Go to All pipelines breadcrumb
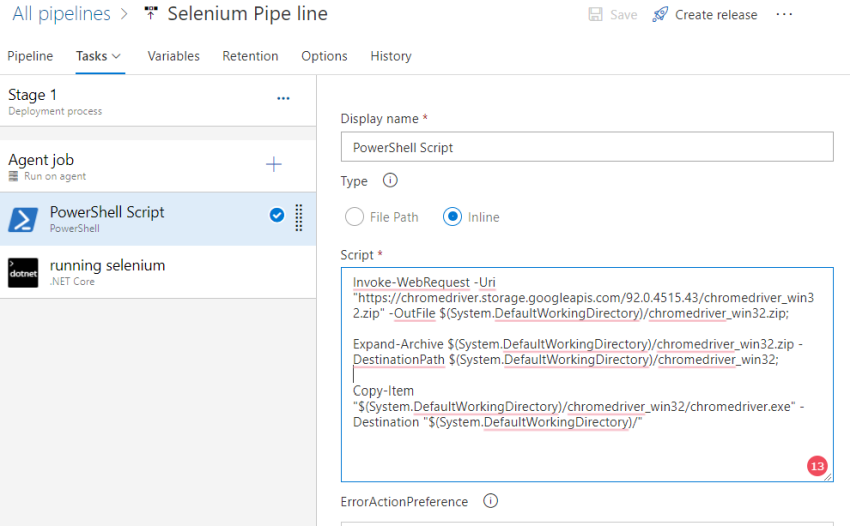This screenshot has width=850, height=526. [x=60, y=14]
